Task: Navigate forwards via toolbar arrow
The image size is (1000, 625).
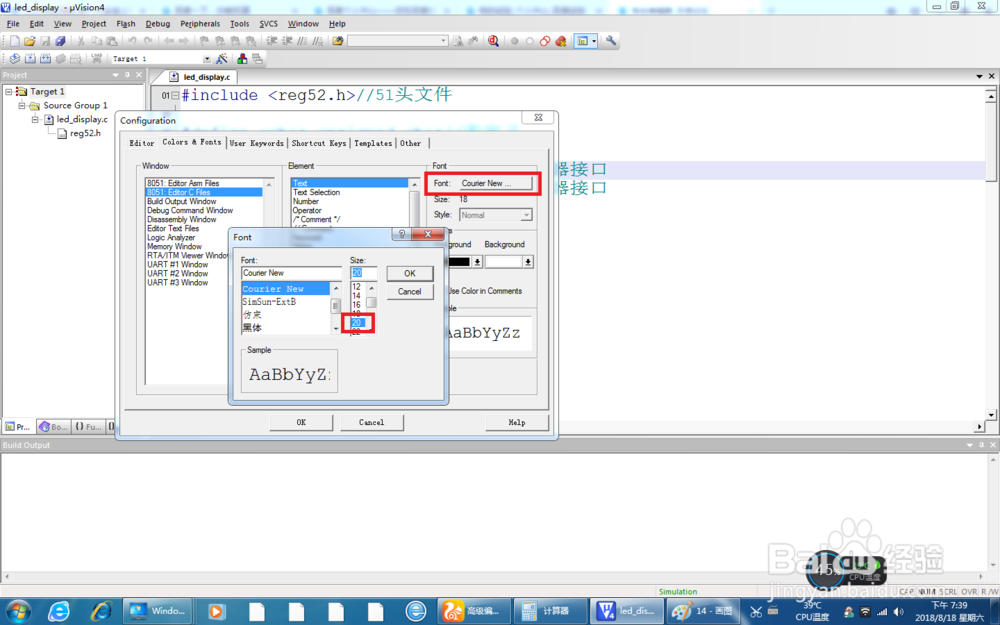Action: (x=184, y=41)
